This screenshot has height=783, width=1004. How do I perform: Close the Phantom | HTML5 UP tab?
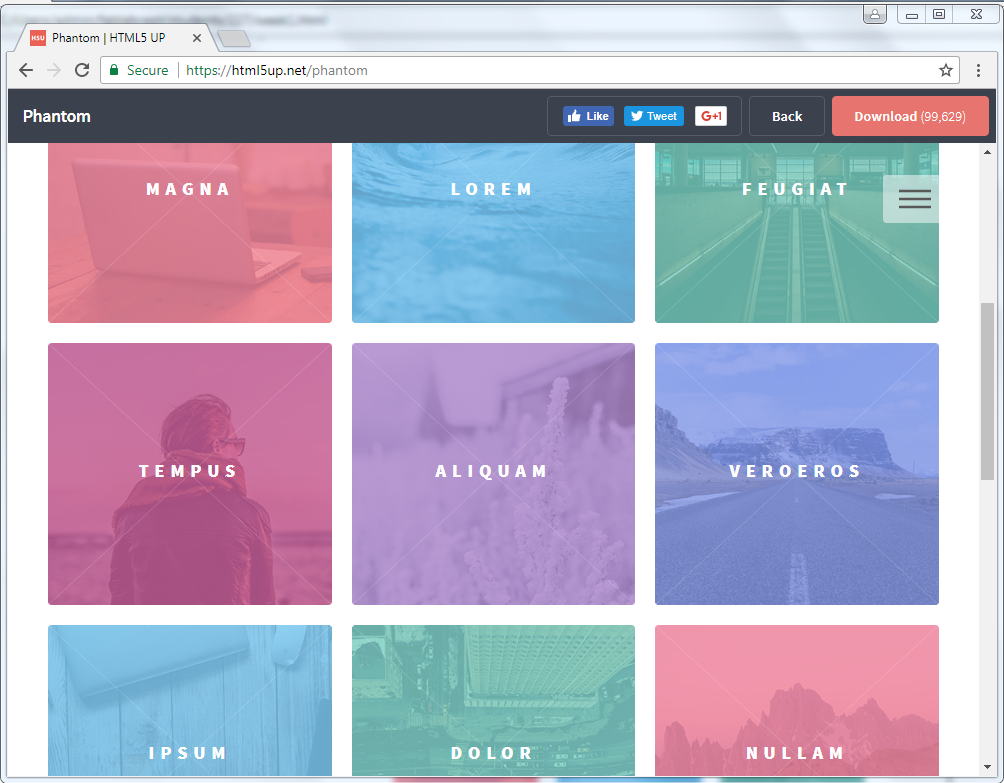(x=197, y=38)
